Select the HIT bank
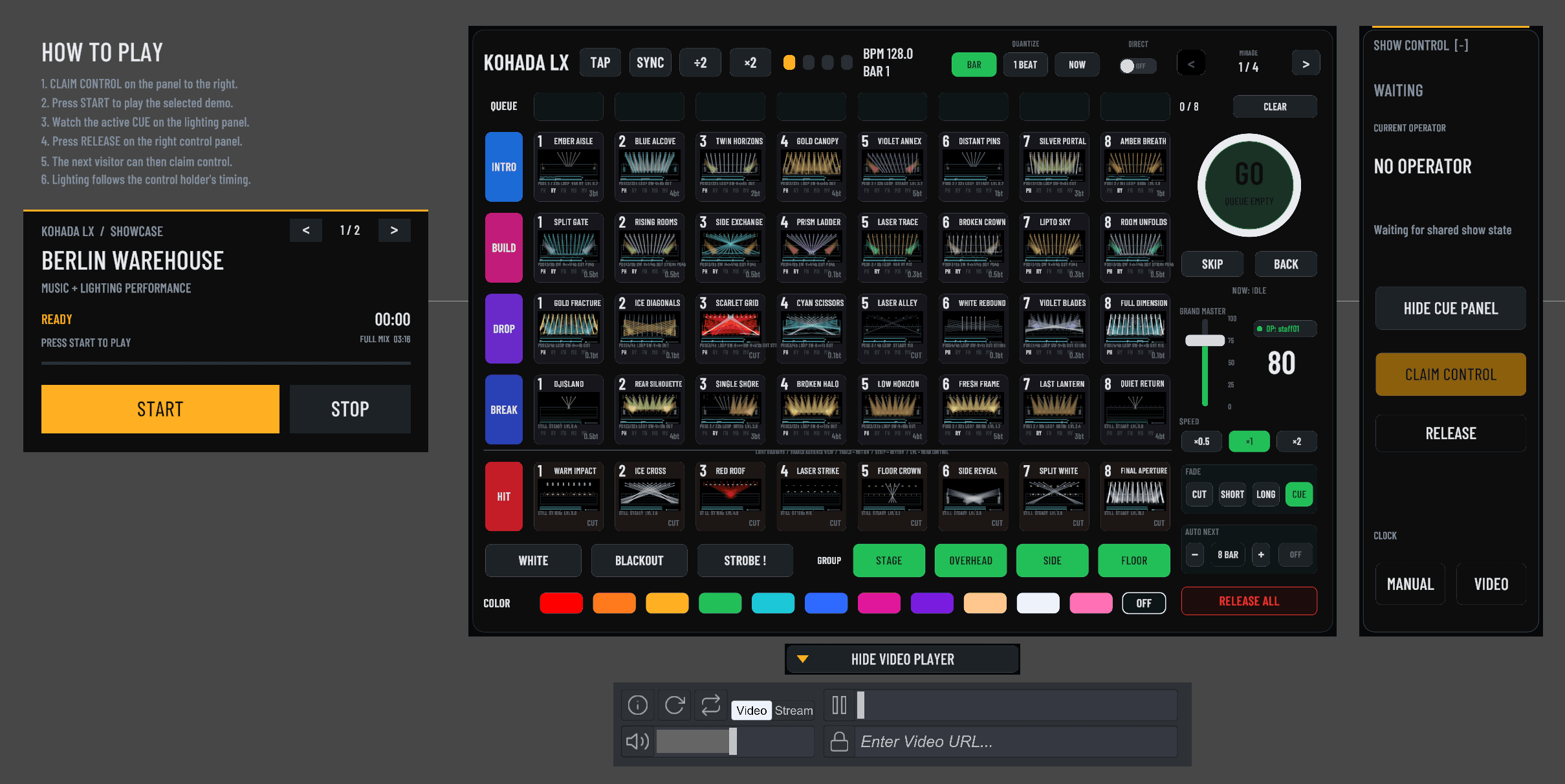Viewport: 1565px width, 784px height. pyautogui.click(x=504, y=496)
